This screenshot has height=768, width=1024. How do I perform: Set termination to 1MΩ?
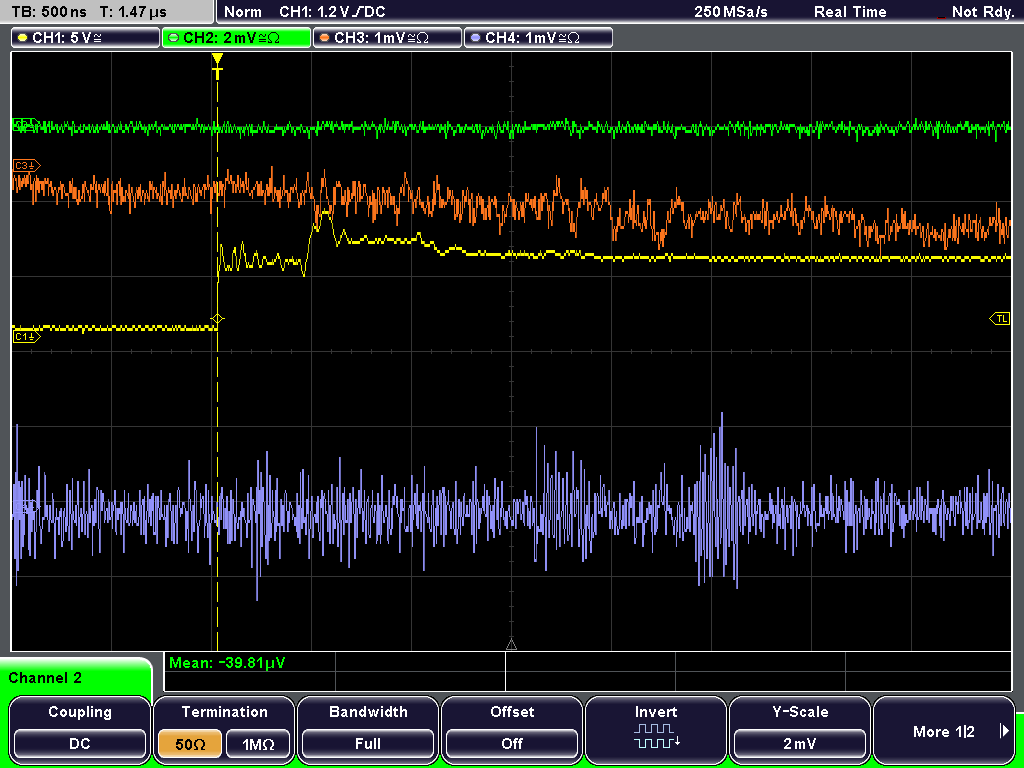pos(258,744)
